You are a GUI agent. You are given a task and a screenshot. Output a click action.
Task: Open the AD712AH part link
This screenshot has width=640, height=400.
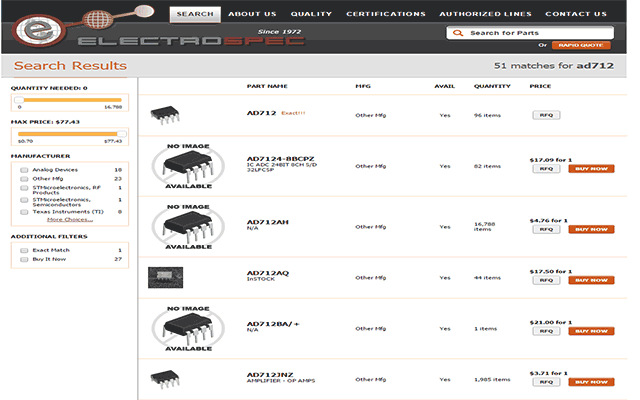pyautogui.click(x=267, y=222)
